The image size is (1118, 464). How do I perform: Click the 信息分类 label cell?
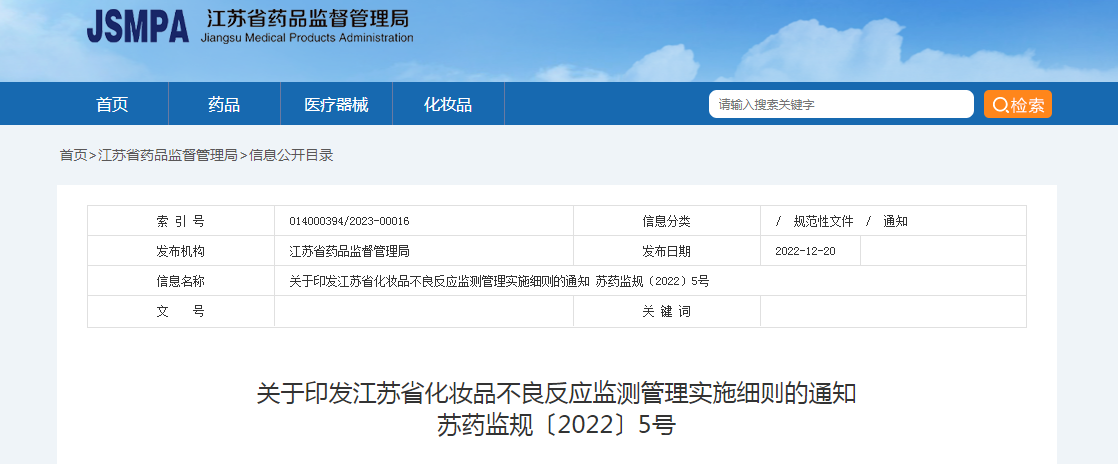click(x=666, y=221)
